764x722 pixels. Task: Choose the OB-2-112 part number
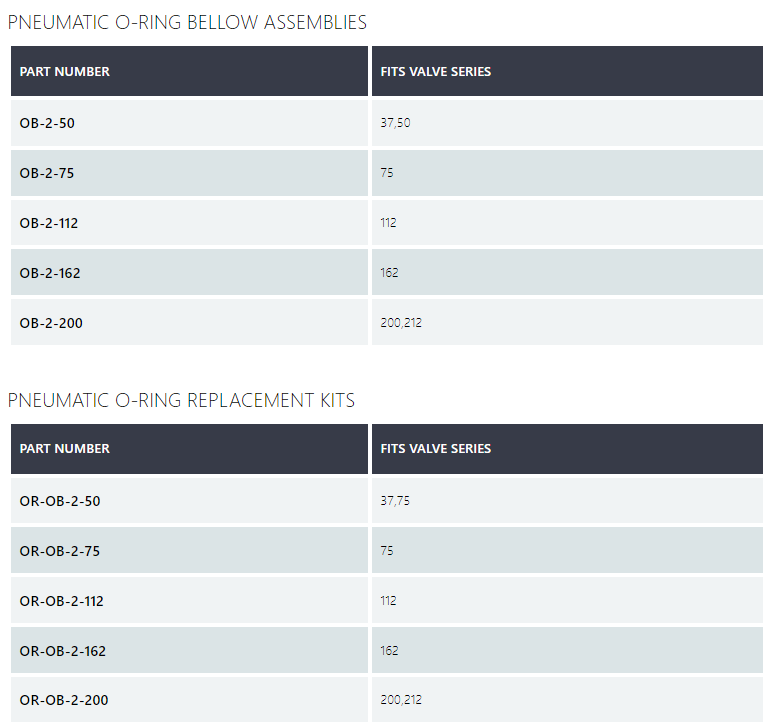[49, 223]
